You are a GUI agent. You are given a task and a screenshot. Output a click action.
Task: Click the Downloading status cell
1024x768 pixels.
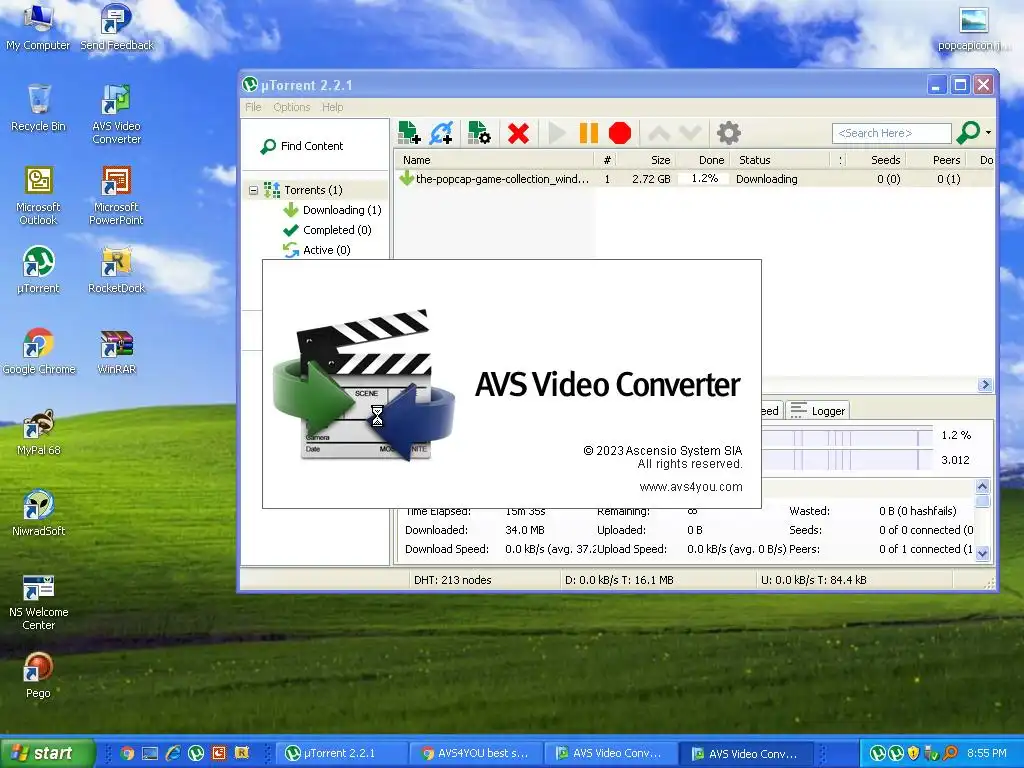pos(767,179)
